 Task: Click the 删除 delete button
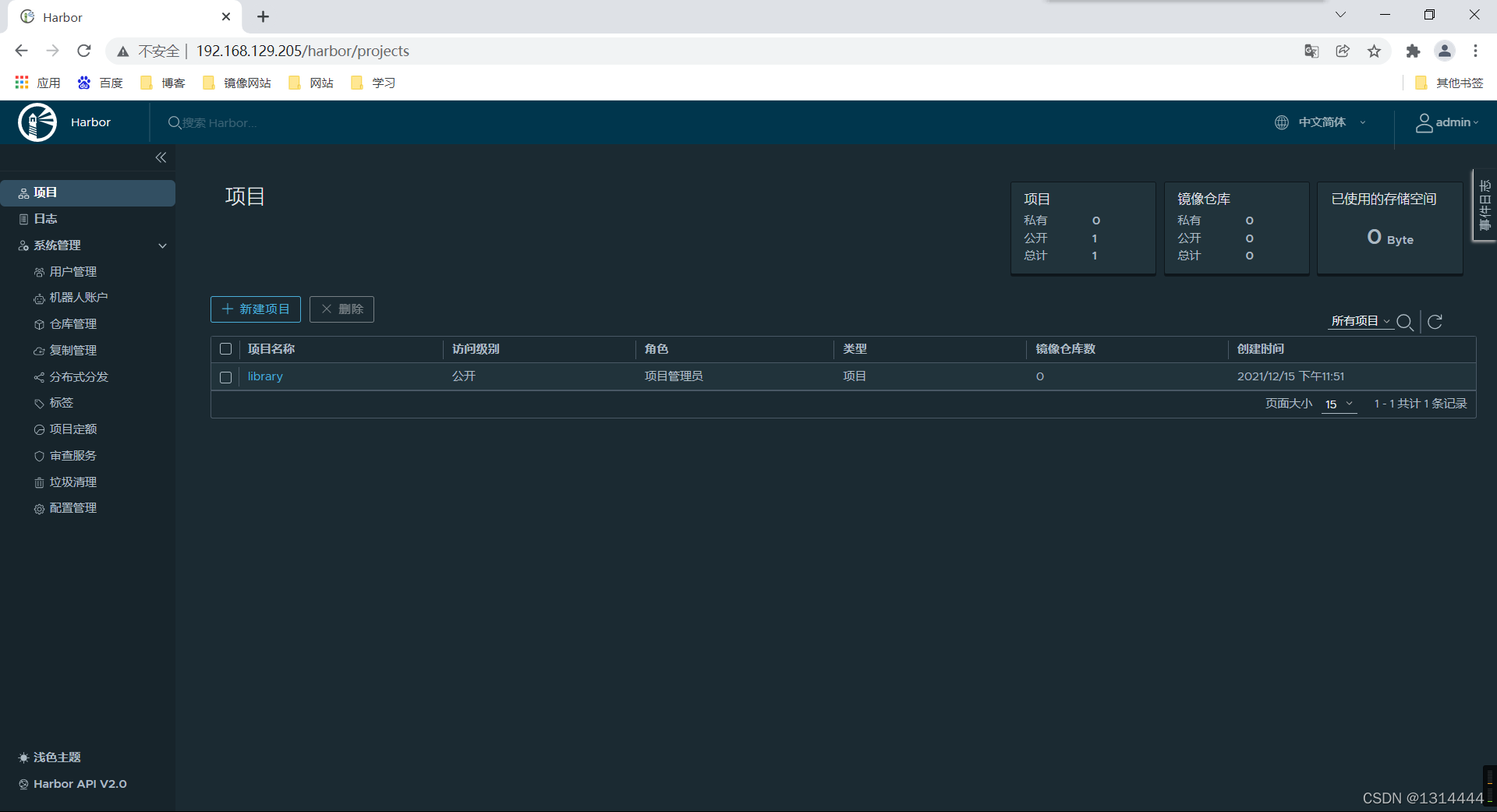[x=342, y=309]
